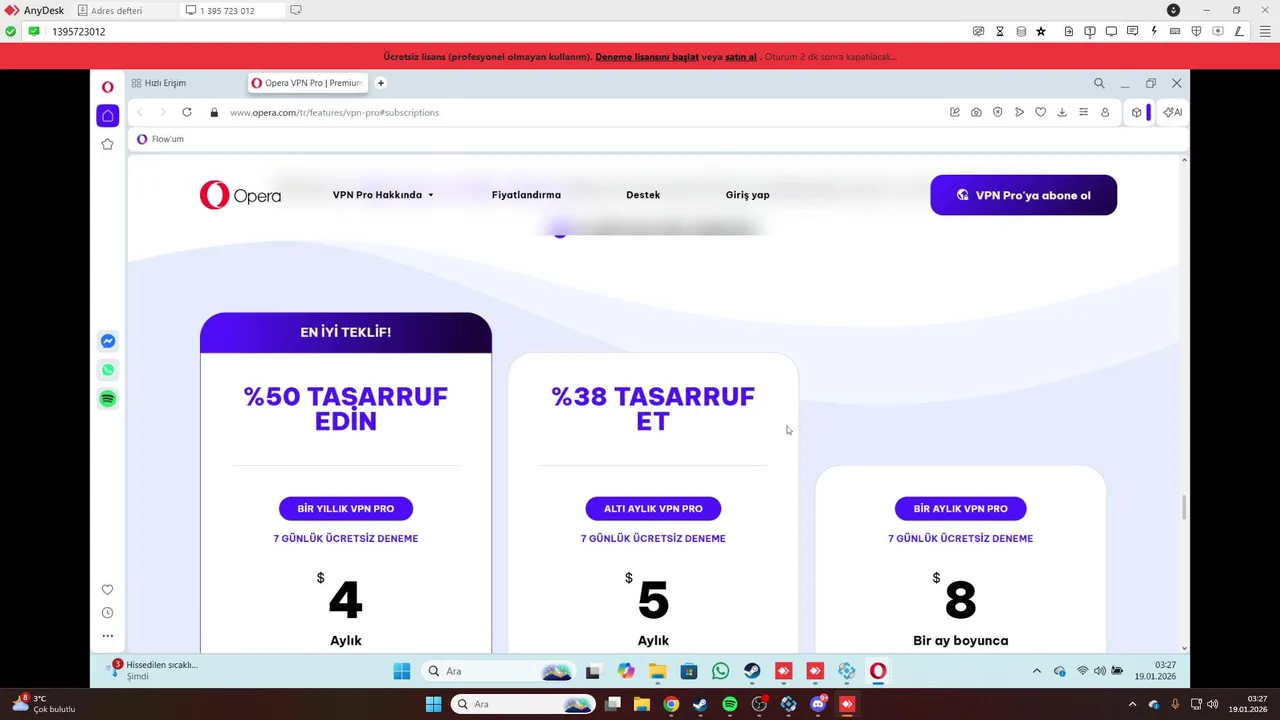
Task: Expand VPN Pro Hakkında dropdown menu
Action: click(383, 195)
